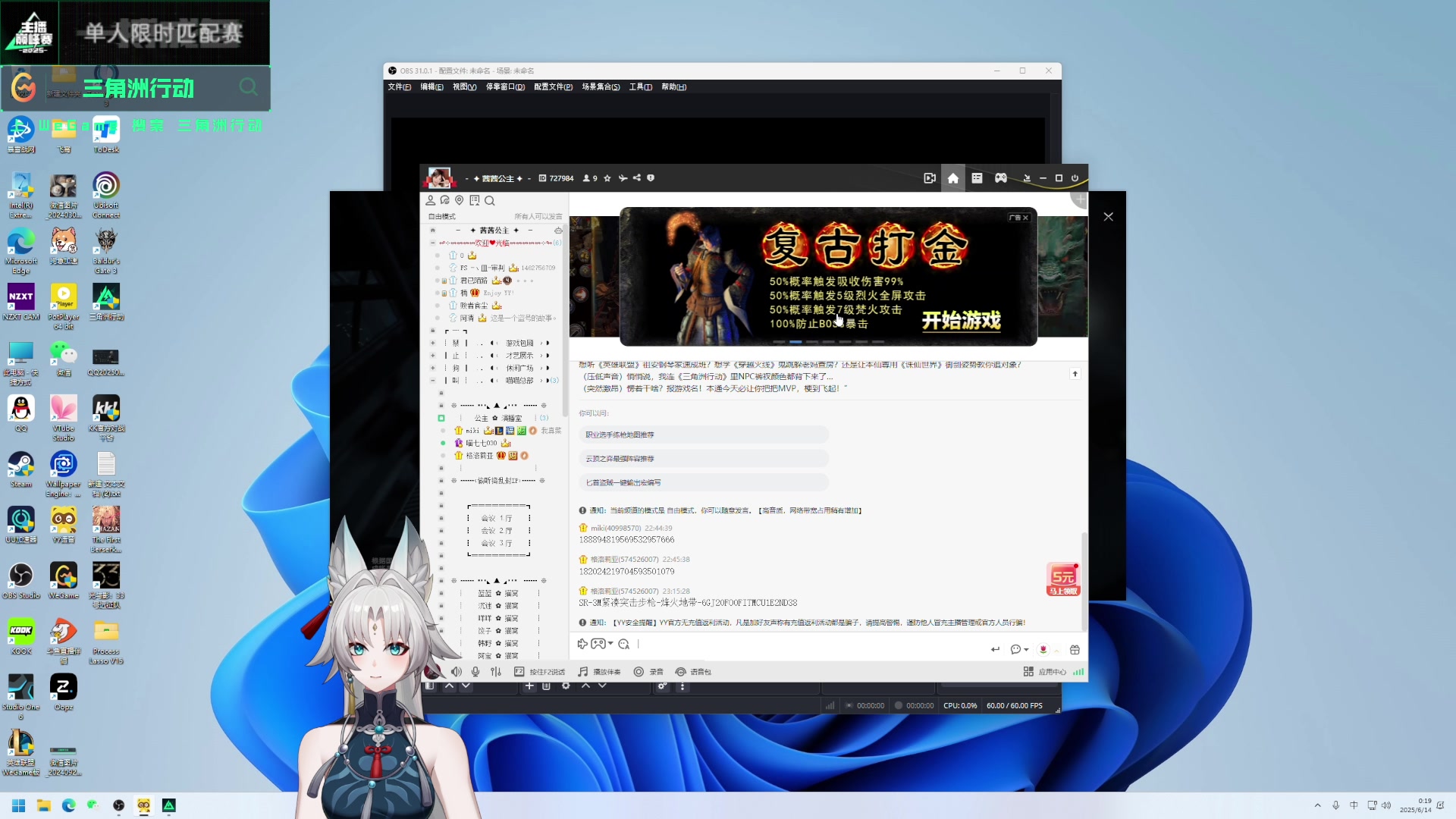The height and width of the screenshot is (819, 1456).
Task: Adjust YY speaker volume icon
Action: coord(457,672)
